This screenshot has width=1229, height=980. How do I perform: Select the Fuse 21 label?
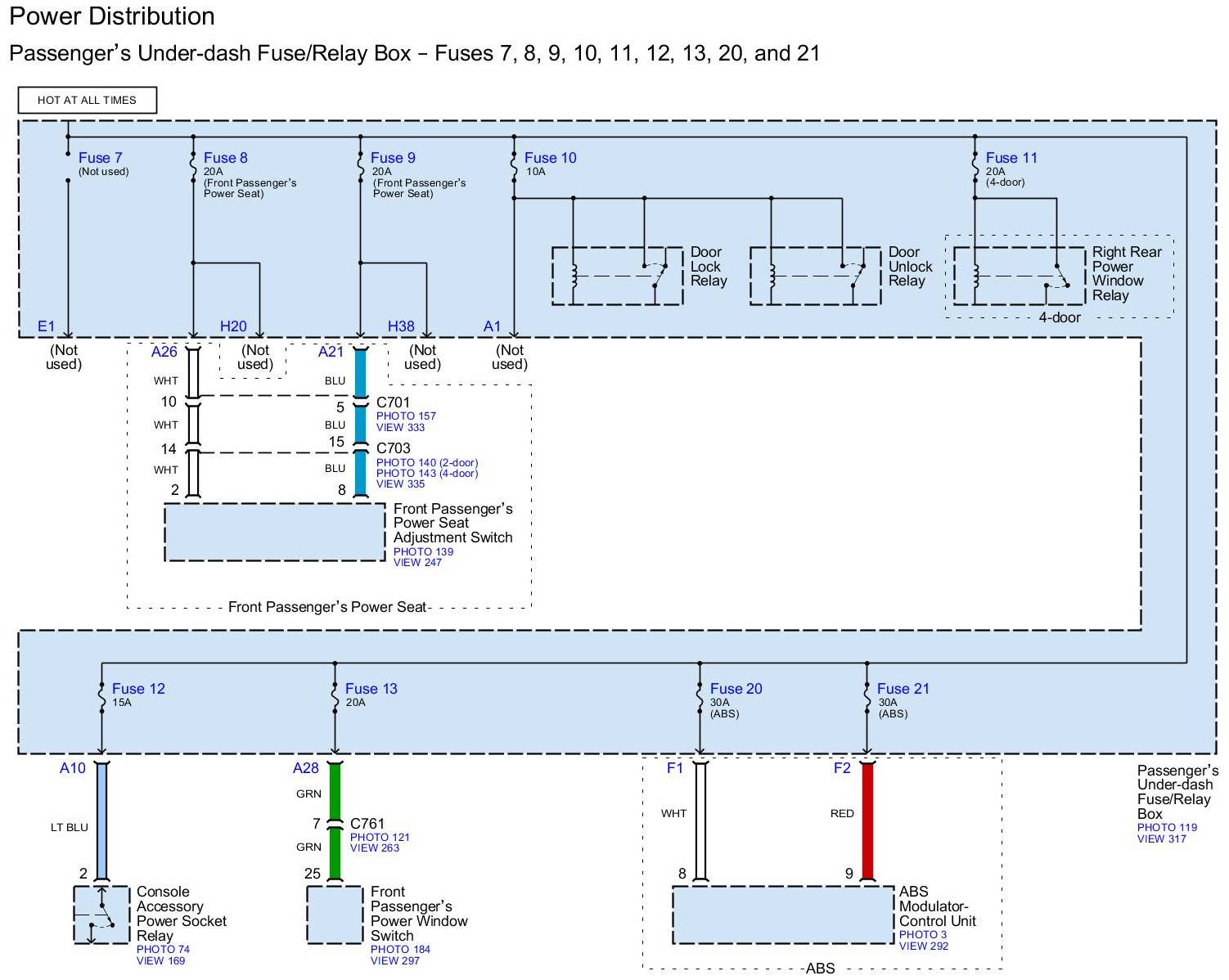point(903,689)
